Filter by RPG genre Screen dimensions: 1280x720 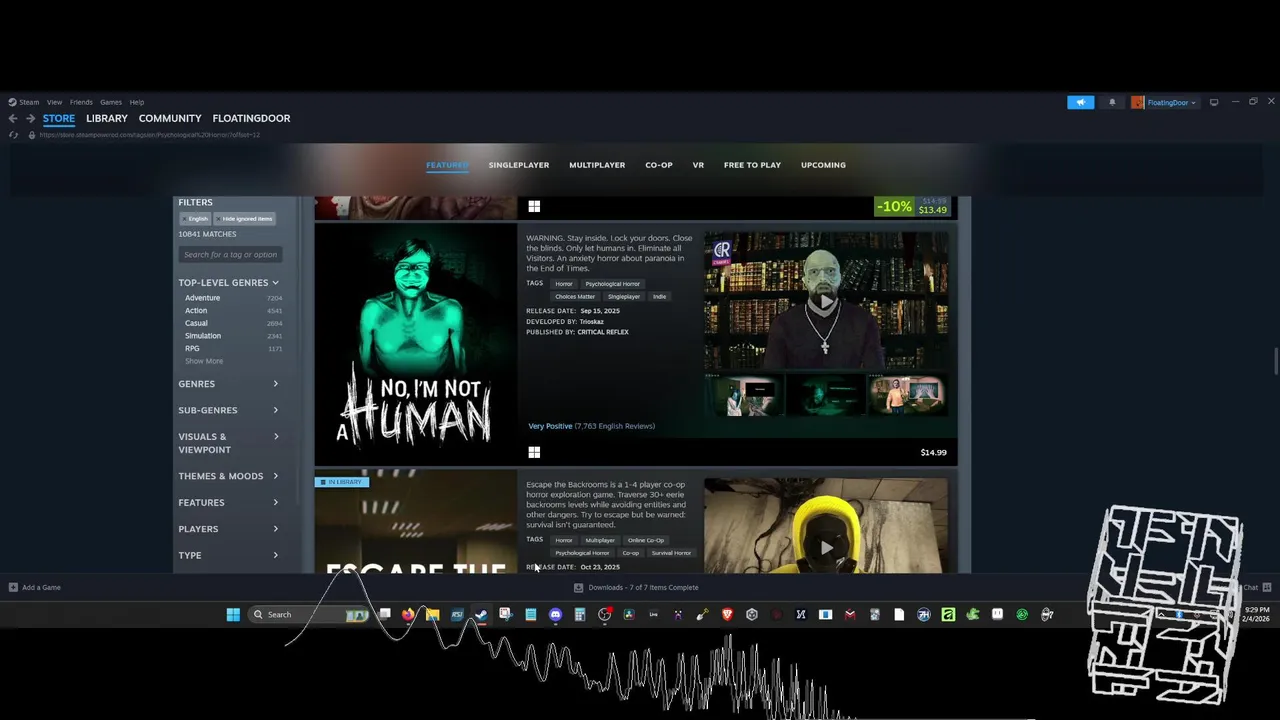[192, 348]
